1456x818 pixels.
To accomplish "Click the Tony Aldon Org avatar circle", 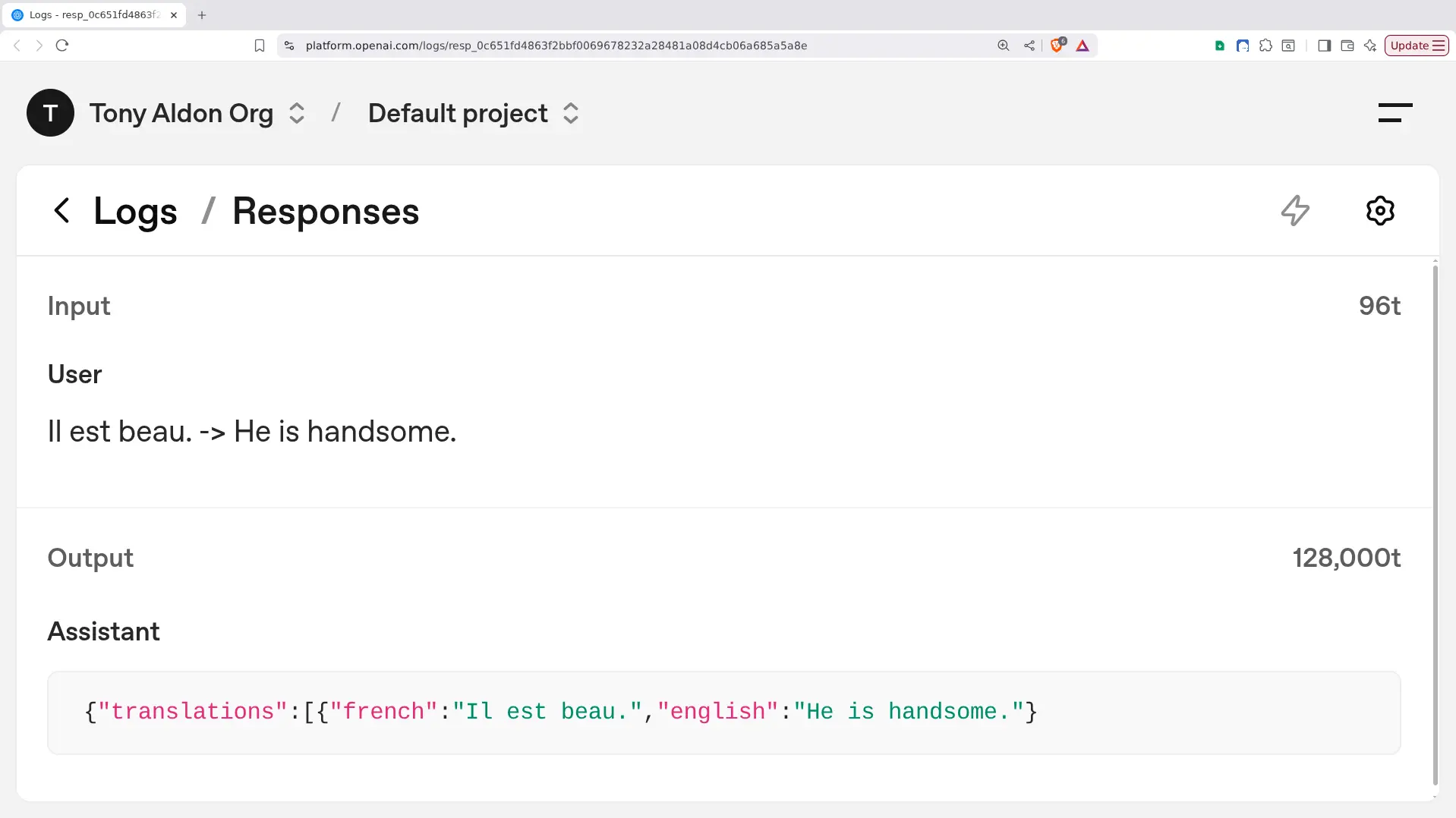I will [50, 112].
